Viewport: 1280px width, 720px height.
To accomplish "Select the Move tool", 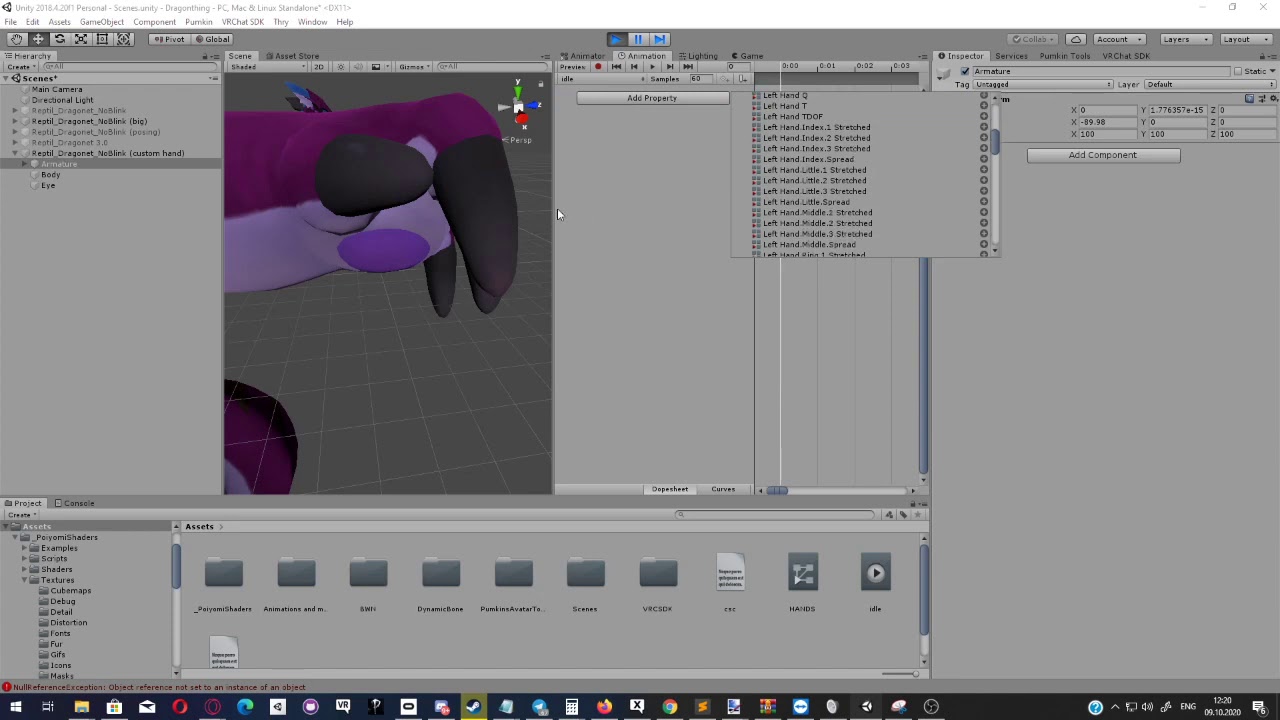I will [x=38, y=39].
